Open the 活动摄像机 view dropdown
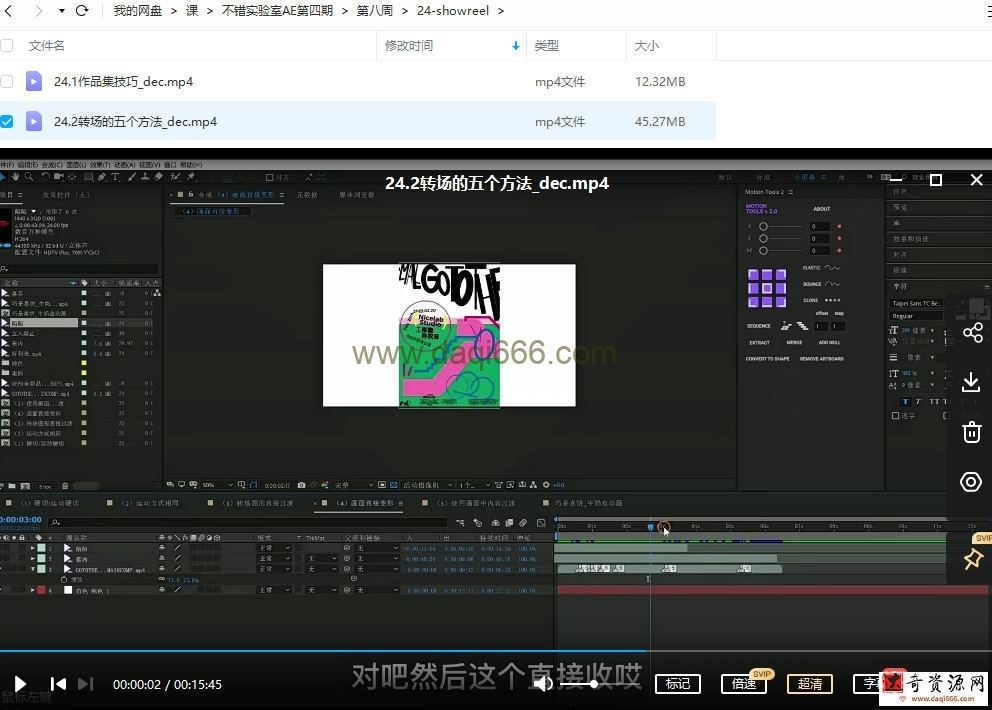Screen dimensions: 992x710 [427, 485]
